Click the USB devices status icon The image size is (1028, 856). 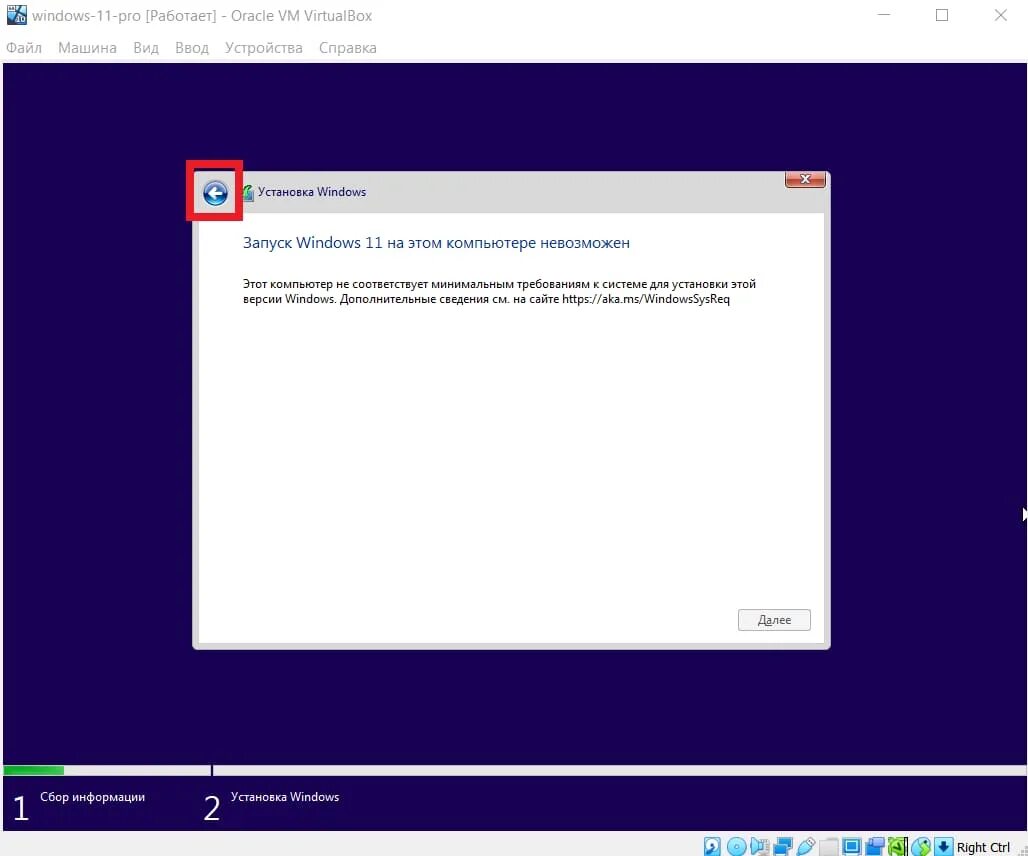806,846
